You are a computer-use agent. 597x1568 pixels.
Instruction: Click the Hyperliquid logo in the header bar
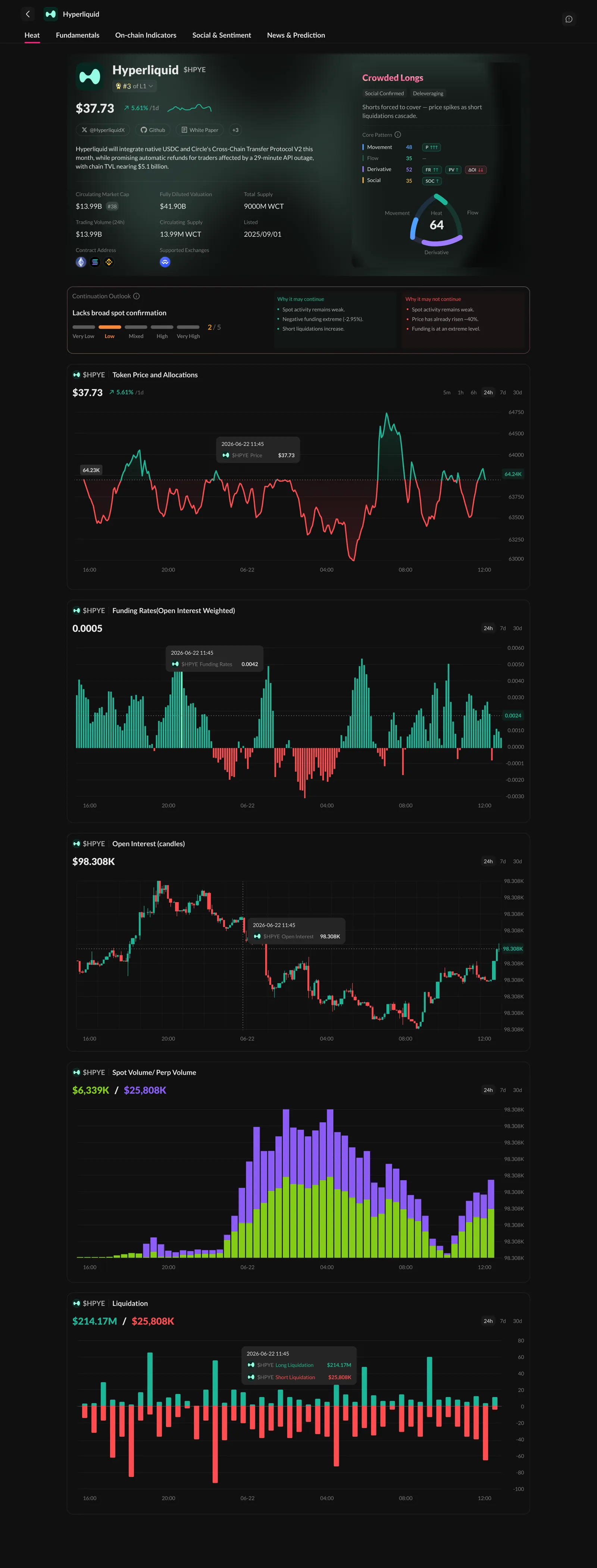[50, 14]
